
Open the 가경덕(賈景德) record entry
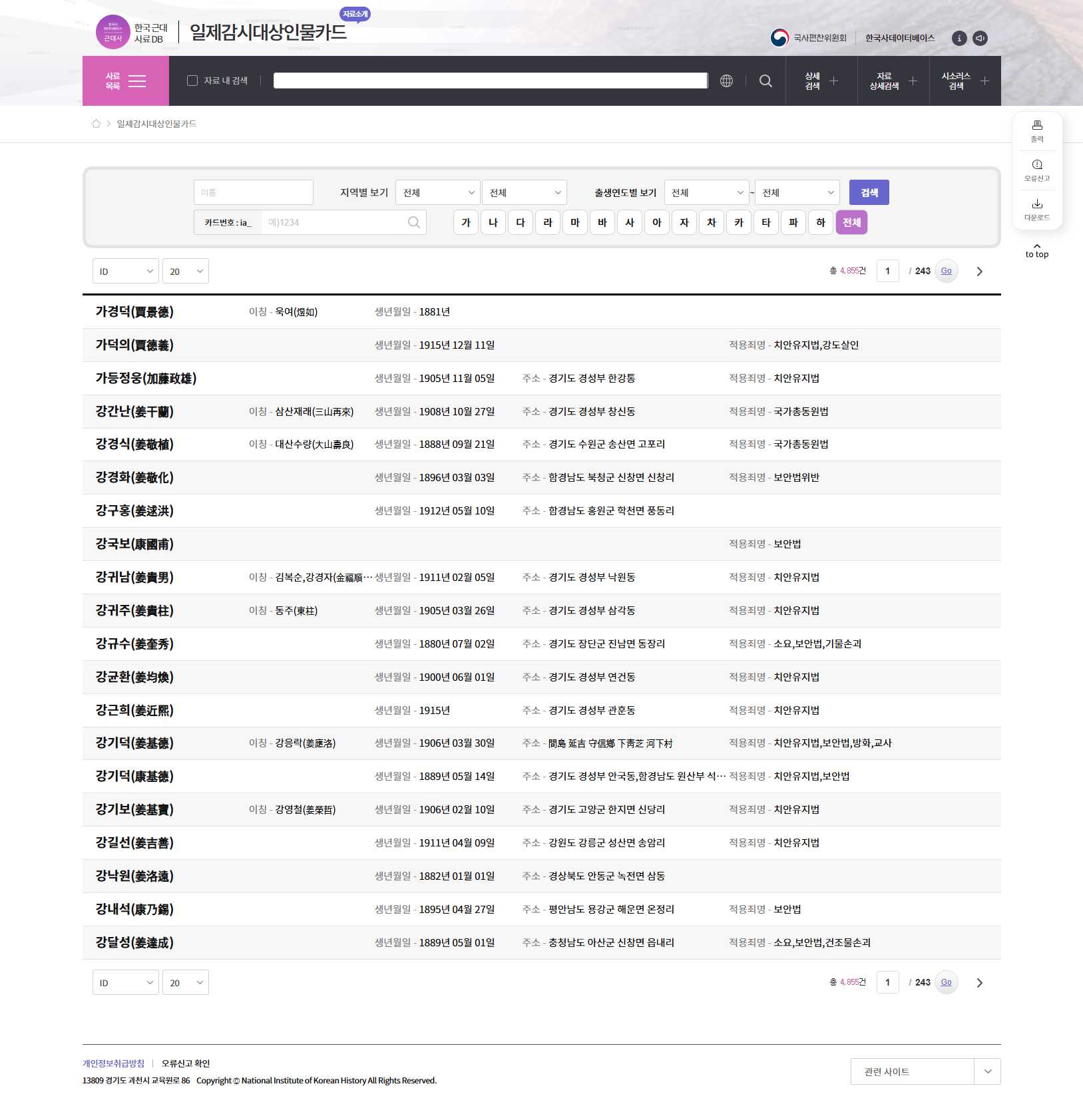tap(134, 312)
